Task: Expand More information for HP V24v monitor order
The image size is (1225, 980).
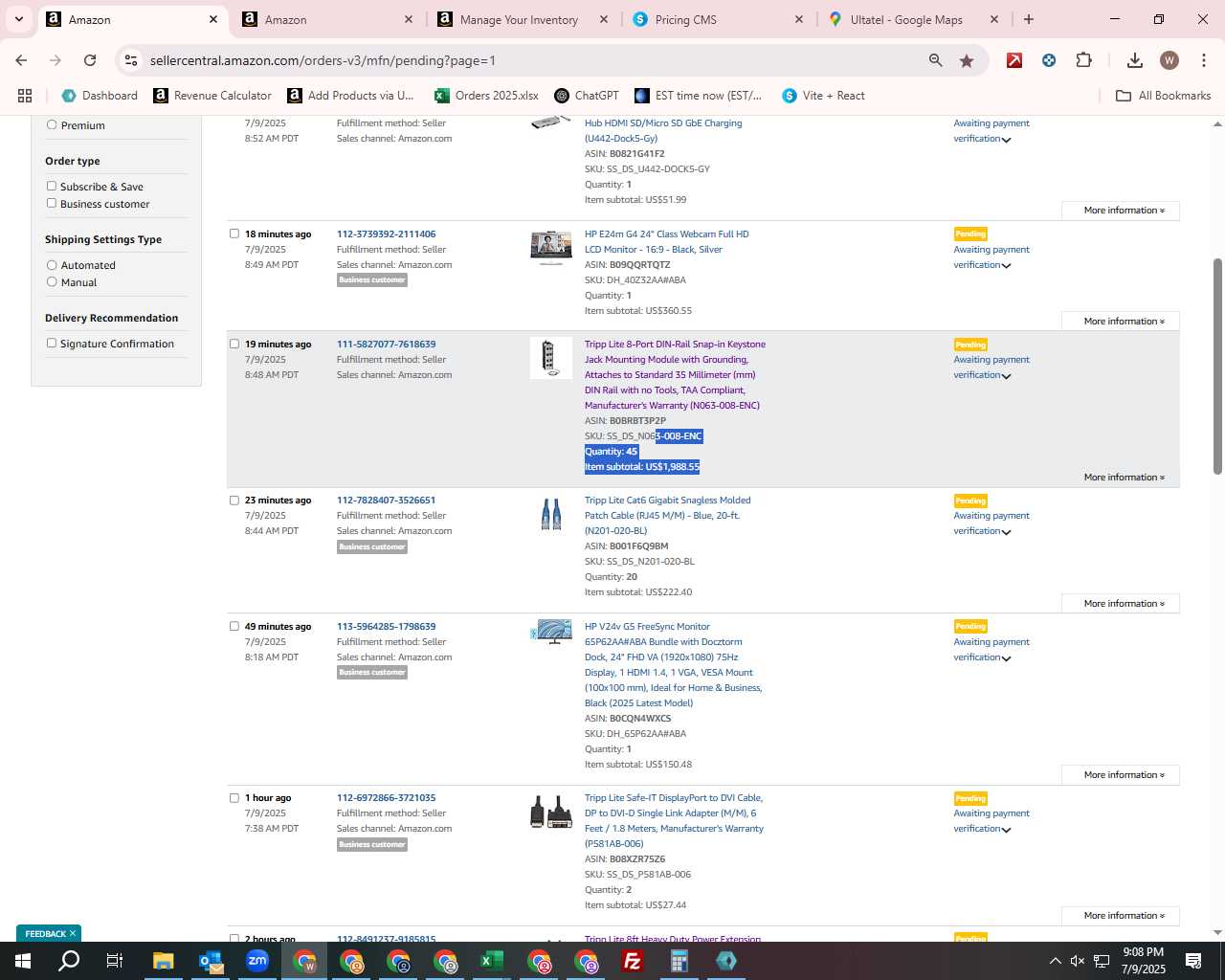Action: click(1121, 774)
